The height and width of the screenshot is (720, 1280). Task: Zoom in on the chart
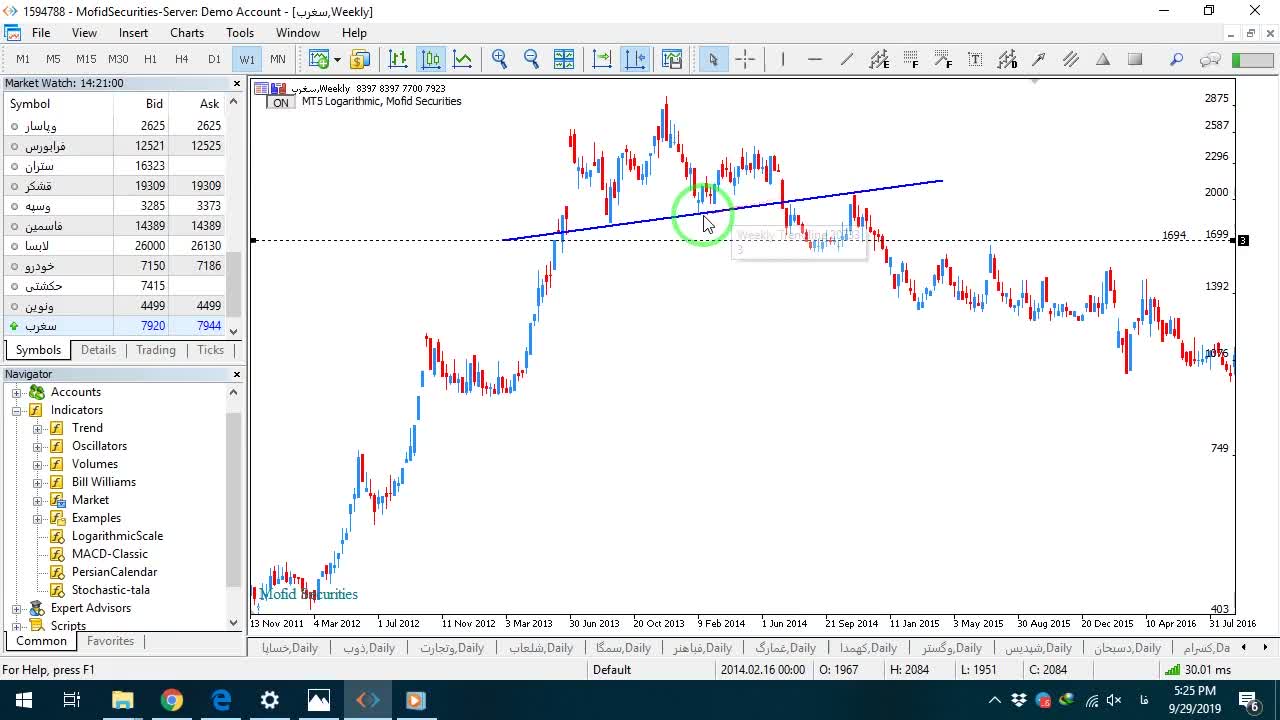pyautogui.click(x=500, y=59)
